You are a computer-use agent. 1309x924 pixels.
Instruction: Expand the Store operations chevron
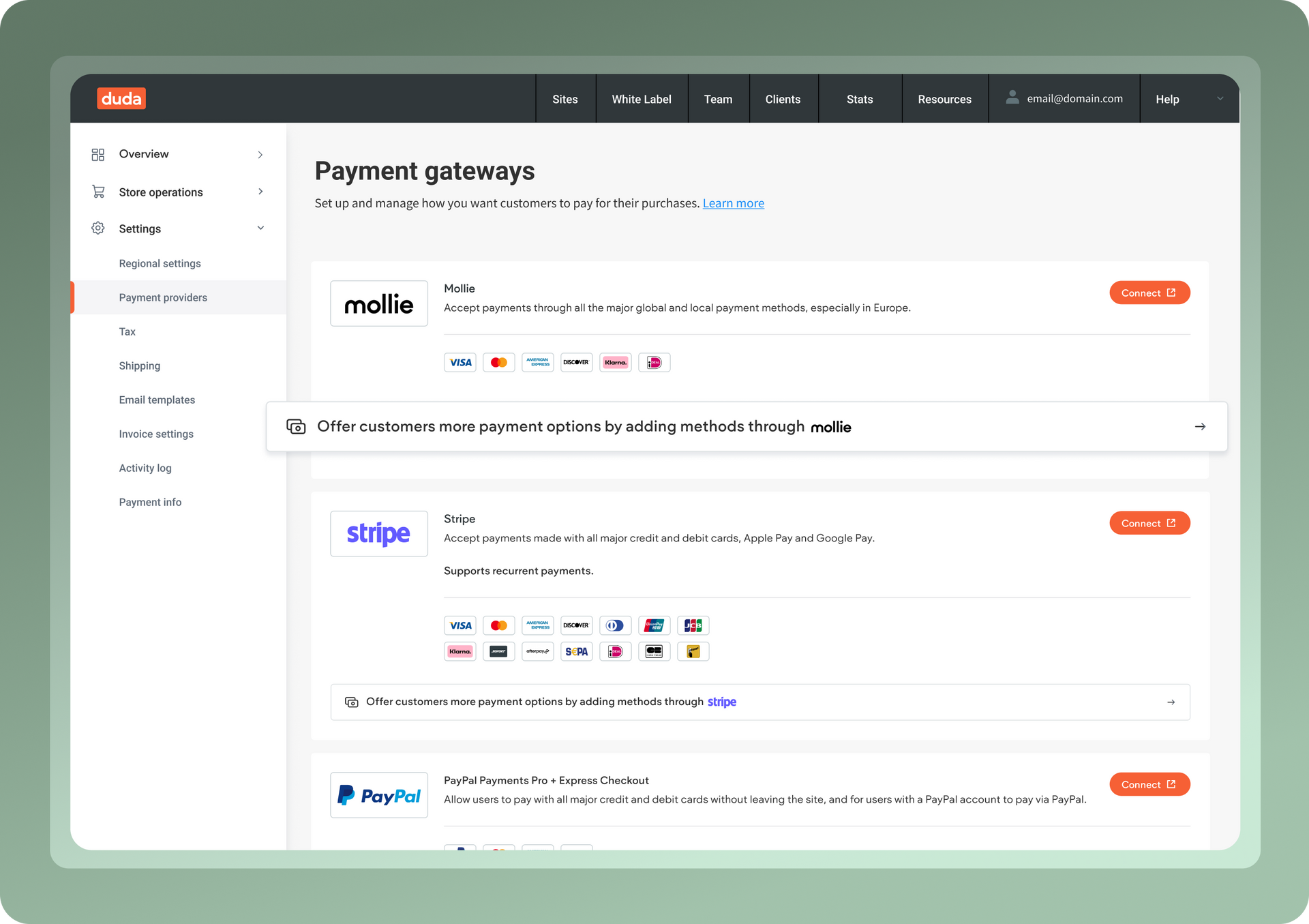coord(260,192)
